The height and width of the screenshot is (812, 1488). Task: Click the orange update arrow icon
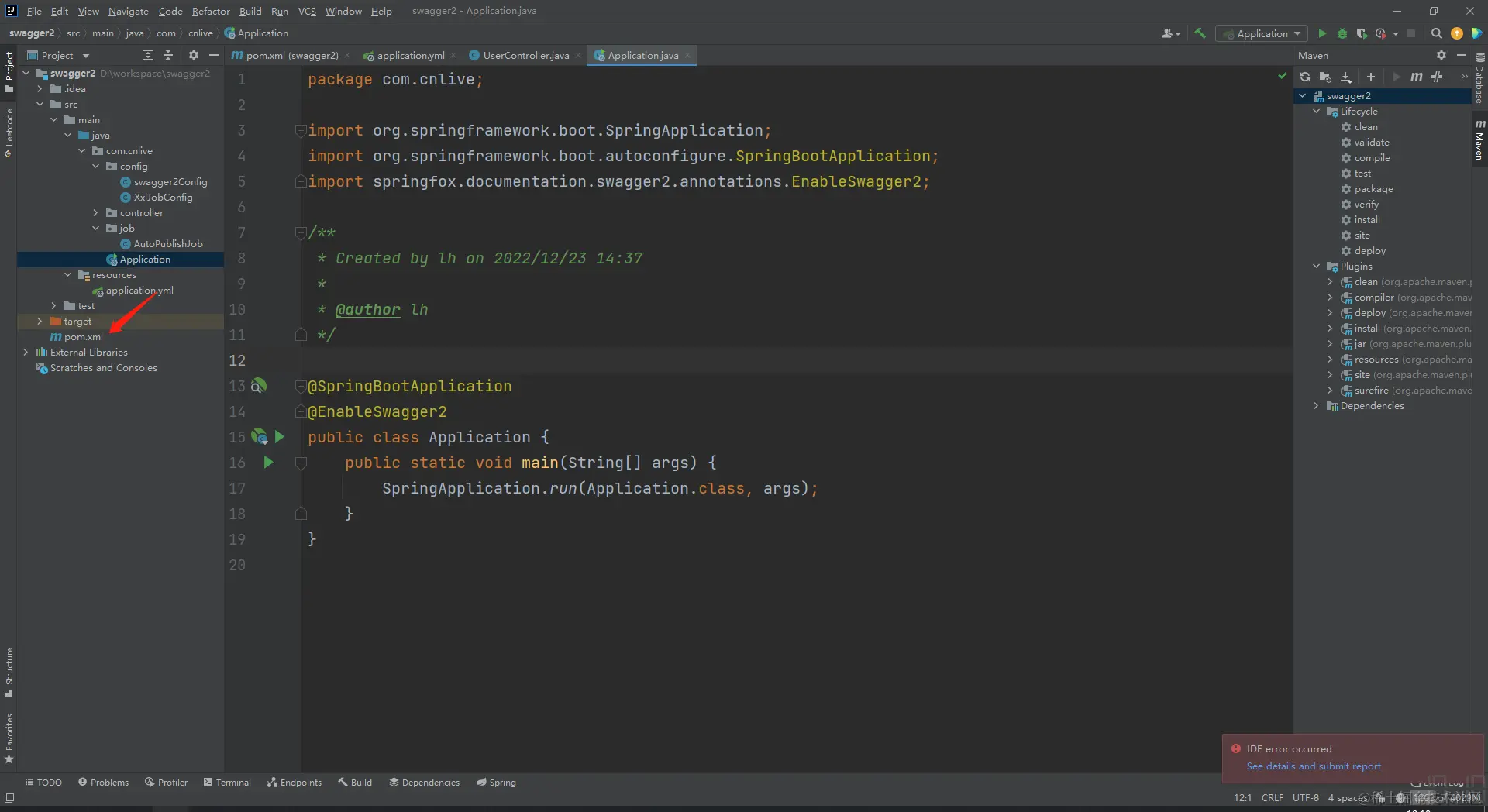pos(1457,33)
